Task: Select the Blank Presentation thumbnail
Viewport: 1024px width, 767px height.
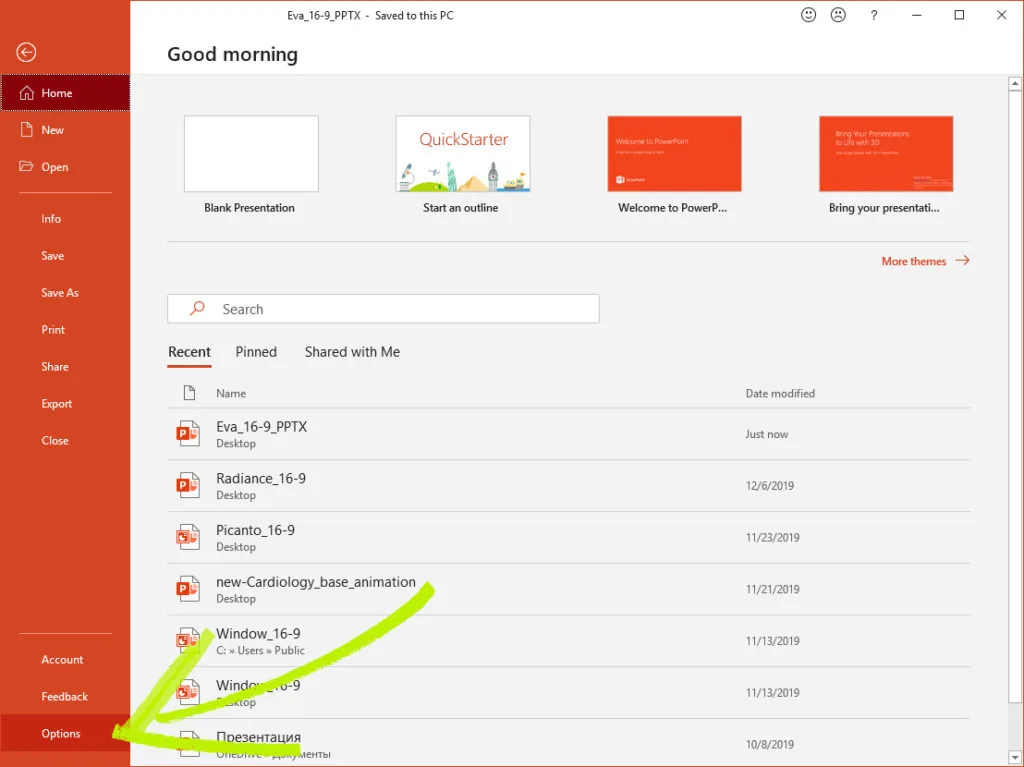Action: 251,154
